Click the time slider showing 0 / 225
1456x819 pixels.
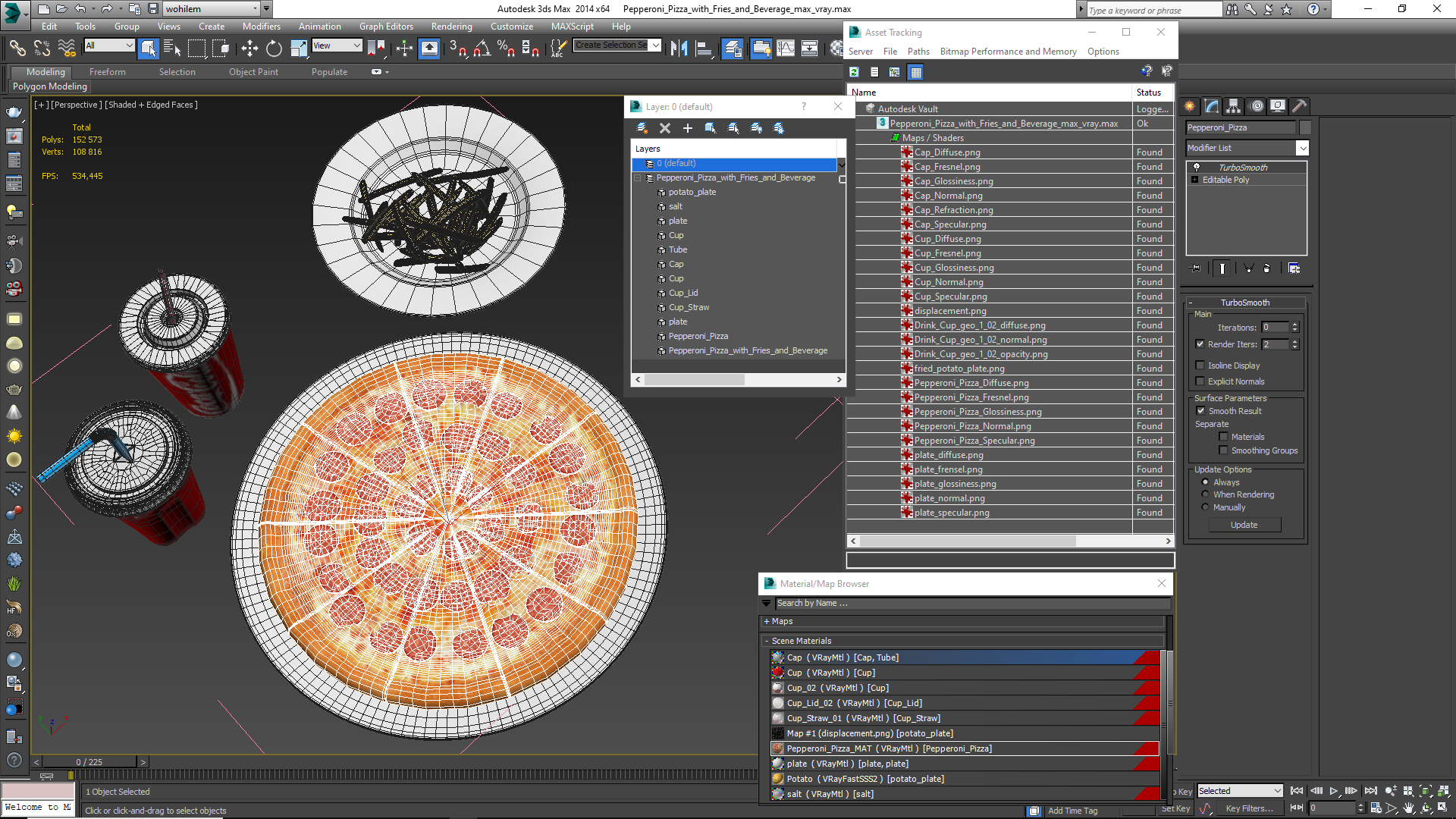[89, 762]
